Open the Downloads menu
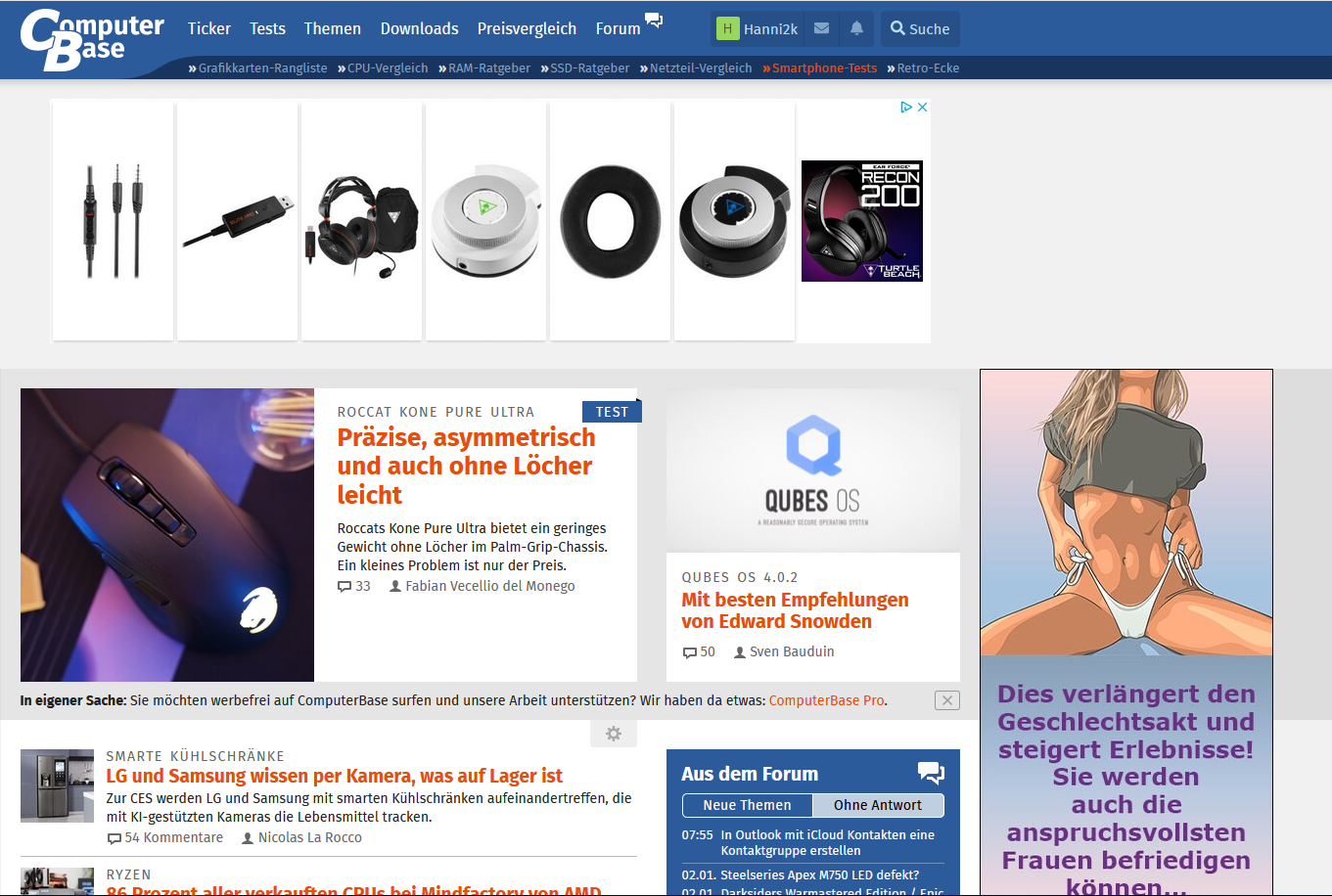Image resolution: width=1332 pixels, height=896 pixels. click(x=420, y=28)
